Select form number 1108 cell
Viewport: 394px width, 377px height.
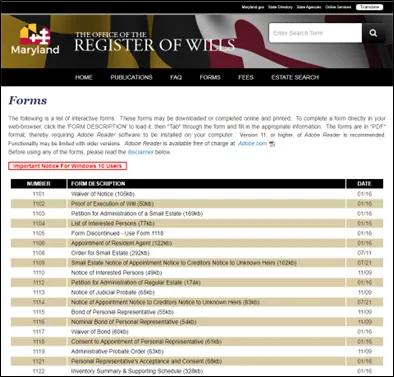(x=38, y=253)
